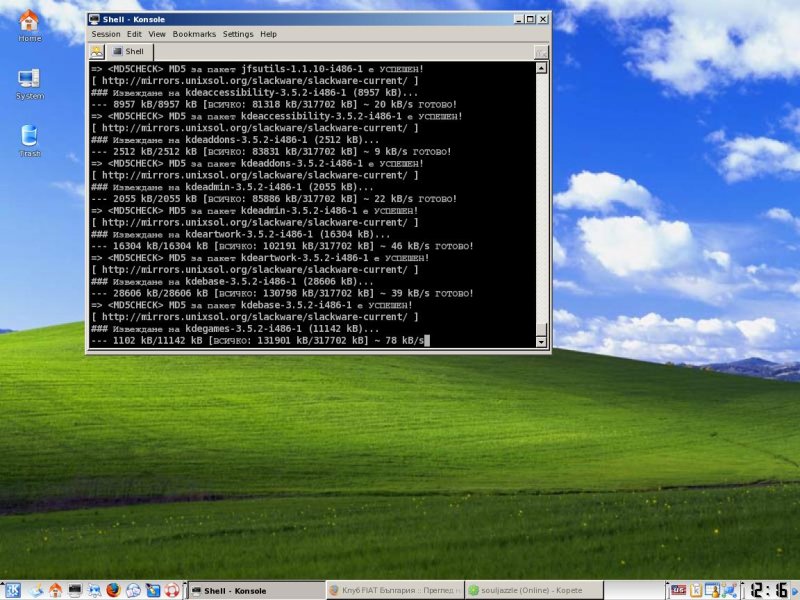The height and width of the screenshot is (600, 800).
Task: Switch the US keyboard layout indicator
Action: (679, 590)
